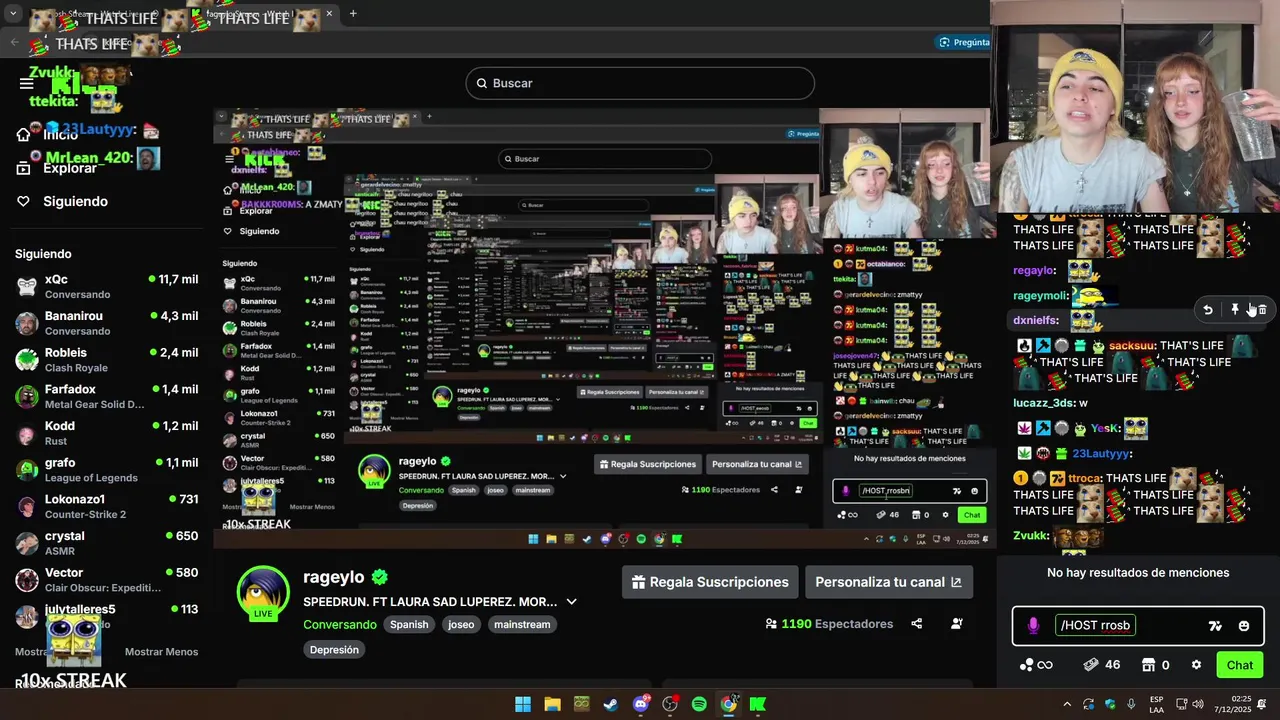This screenshot has width=1280, height=720.
Task: Show hidden system tray icons
Action: click(1067, 704)
